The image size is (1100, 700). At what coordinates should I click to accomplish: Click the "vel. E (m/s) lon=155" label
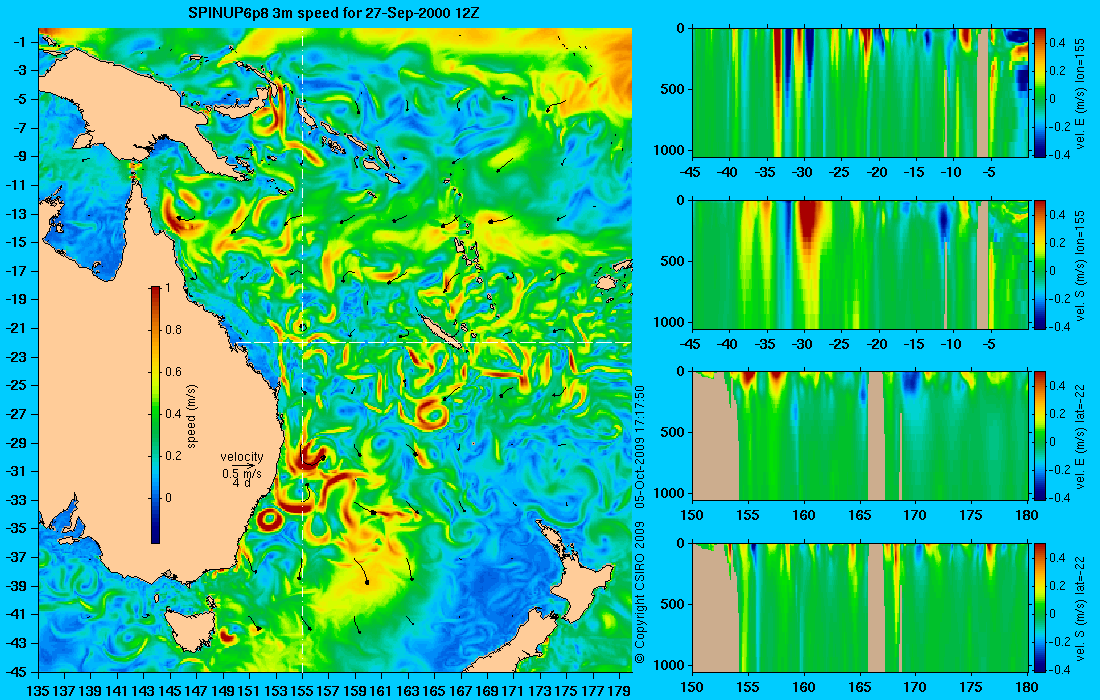tap(1080, 94)
